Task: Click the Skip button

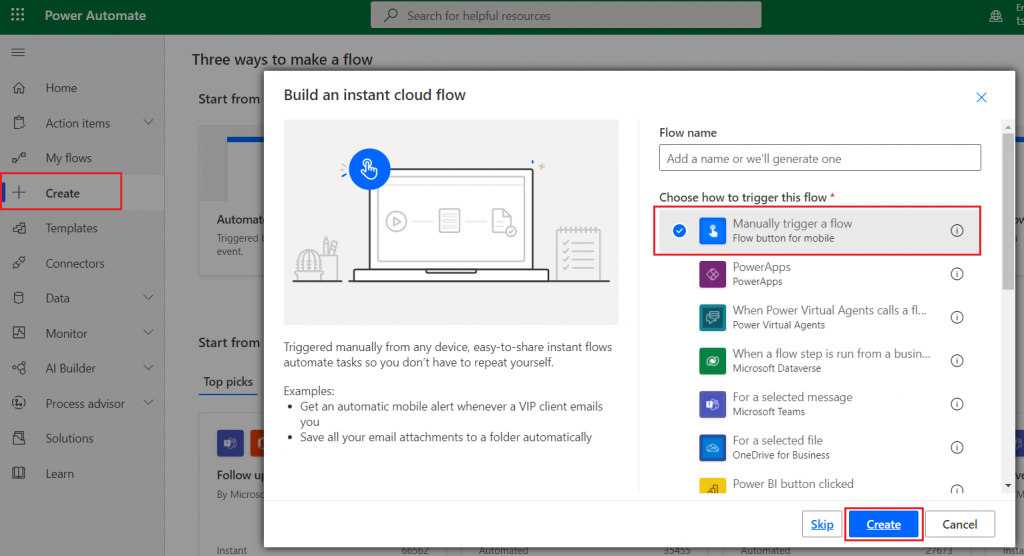Action: click(x=822, y=524)
